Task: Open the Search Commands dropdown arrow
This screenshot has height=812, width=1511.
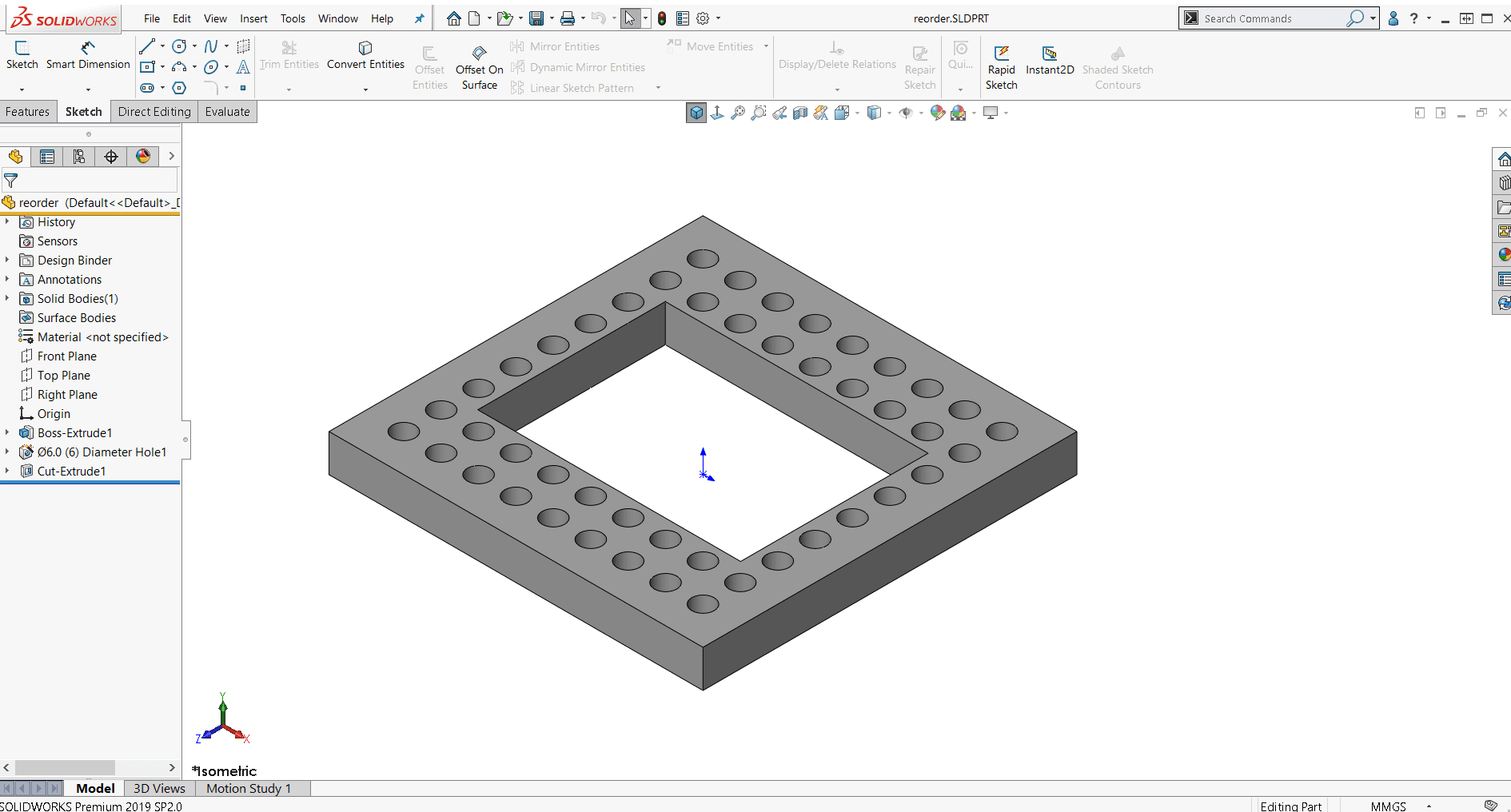Action: point(1373,18)
